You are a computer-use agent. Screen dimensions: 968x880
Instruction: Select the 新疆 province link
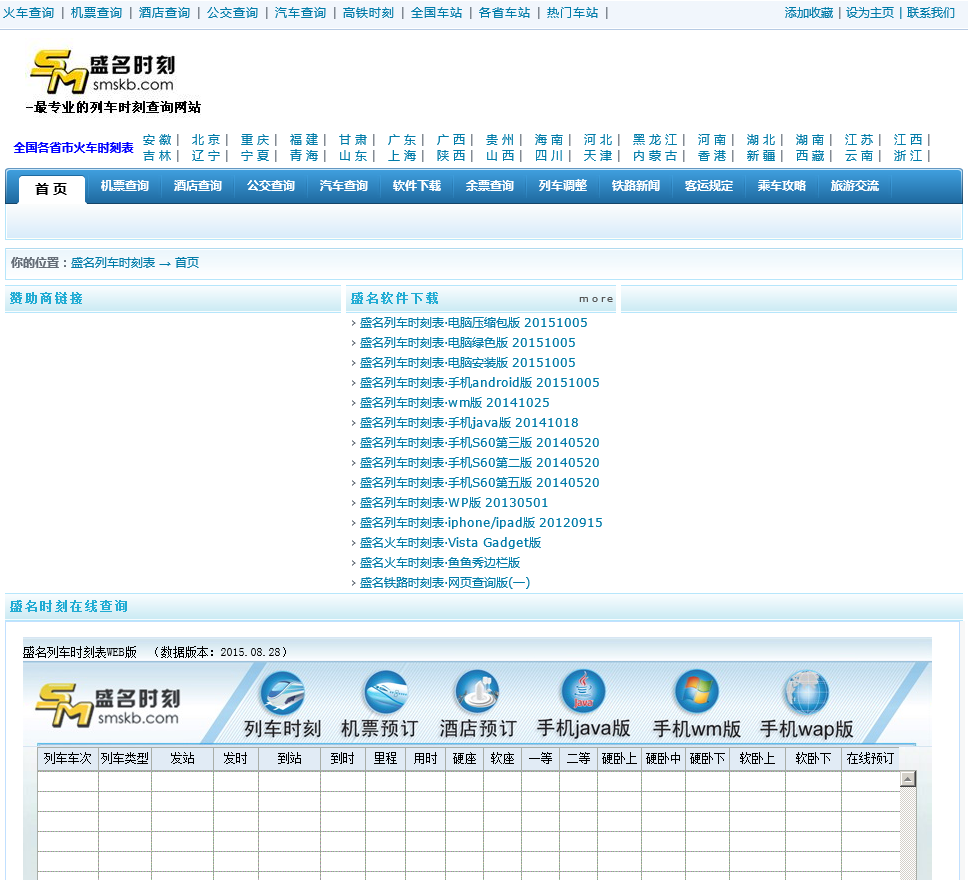tap(761, 156)
